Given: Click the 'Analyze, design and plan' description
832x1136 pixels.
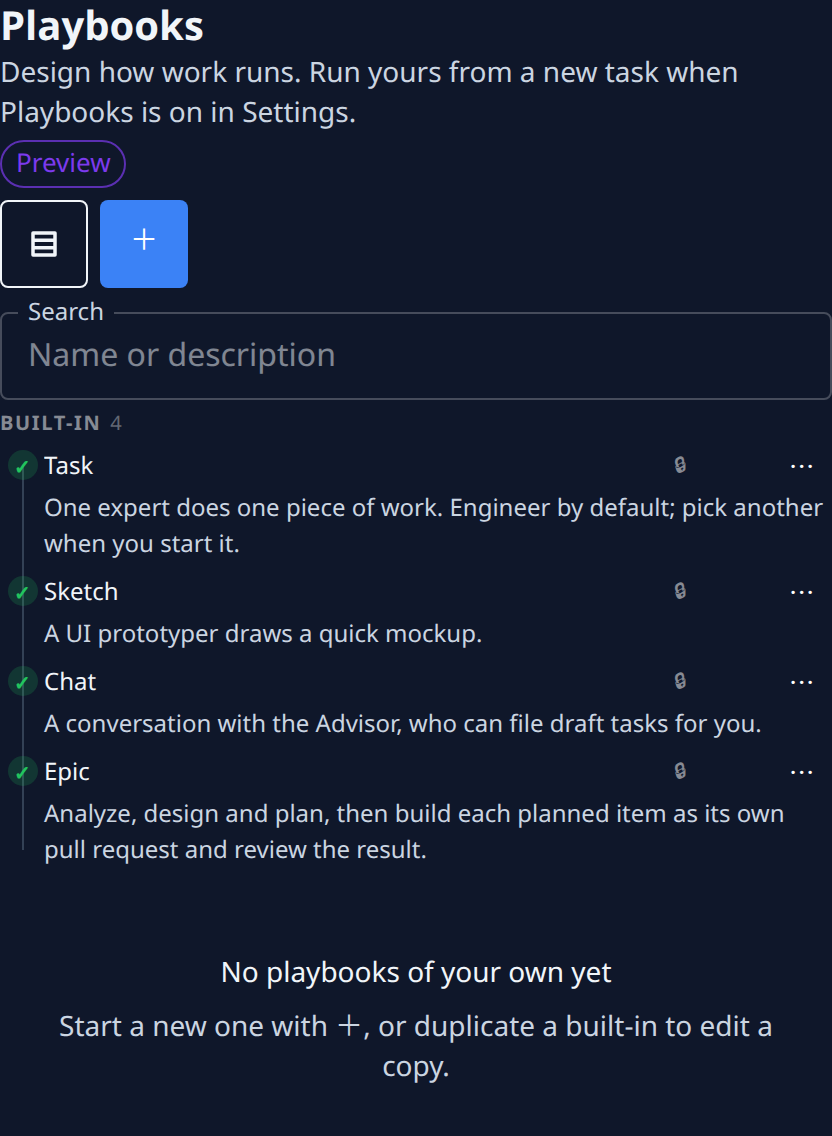Looking at the screenshot, I should tap(414, 831).
